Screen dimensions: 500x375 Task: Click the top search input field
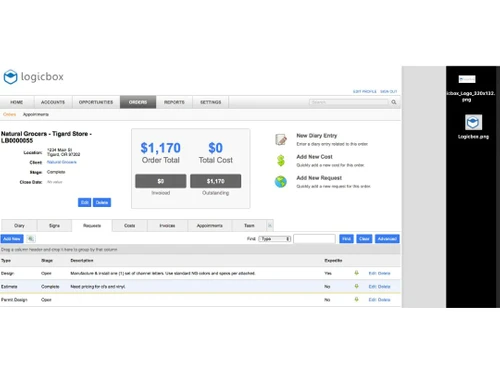click(349, 102)
